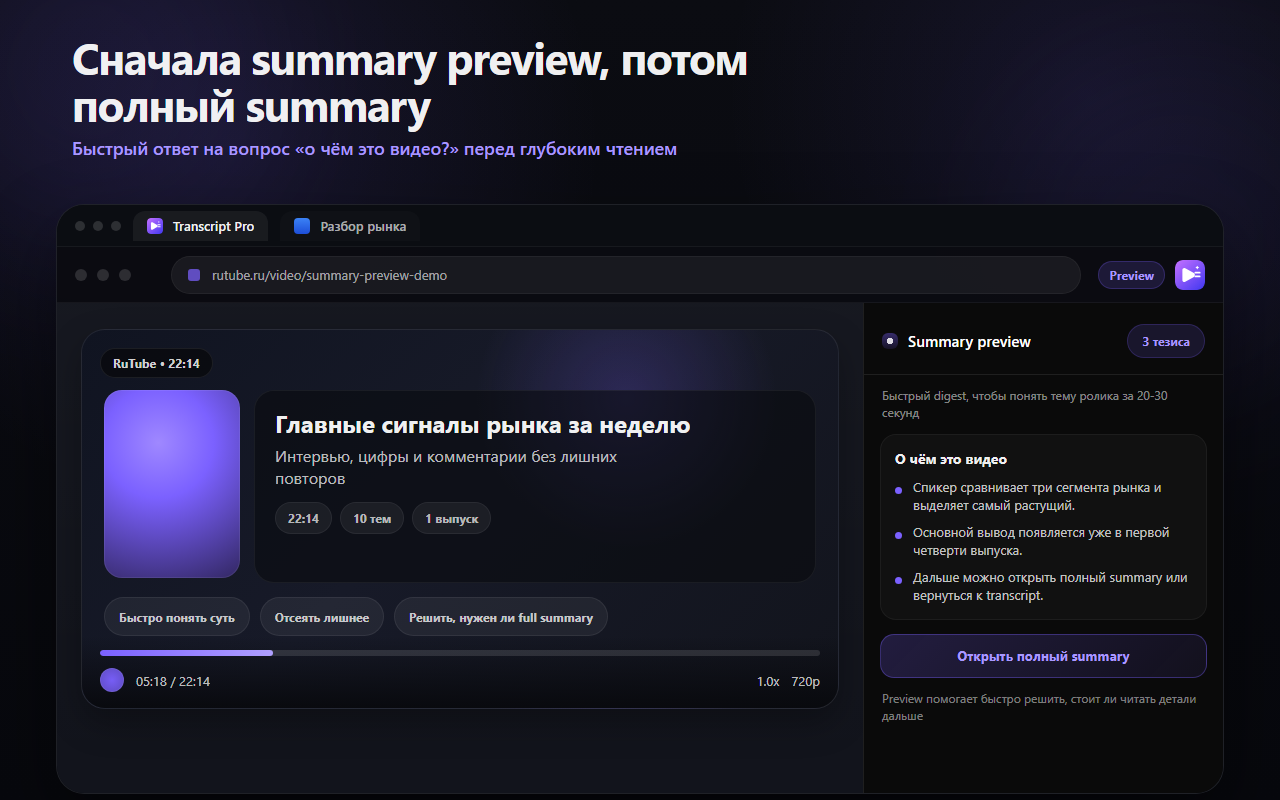
Task: Click the blue Разбор рынка tab favicon
Action: tap(302, 226)
